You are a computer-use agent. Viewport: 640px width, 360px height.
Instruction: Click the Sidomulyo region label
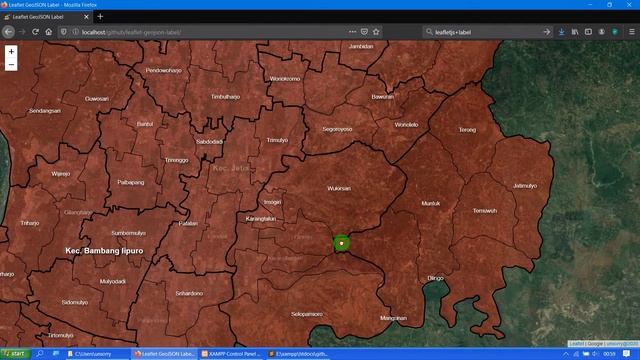click(75, 302)
